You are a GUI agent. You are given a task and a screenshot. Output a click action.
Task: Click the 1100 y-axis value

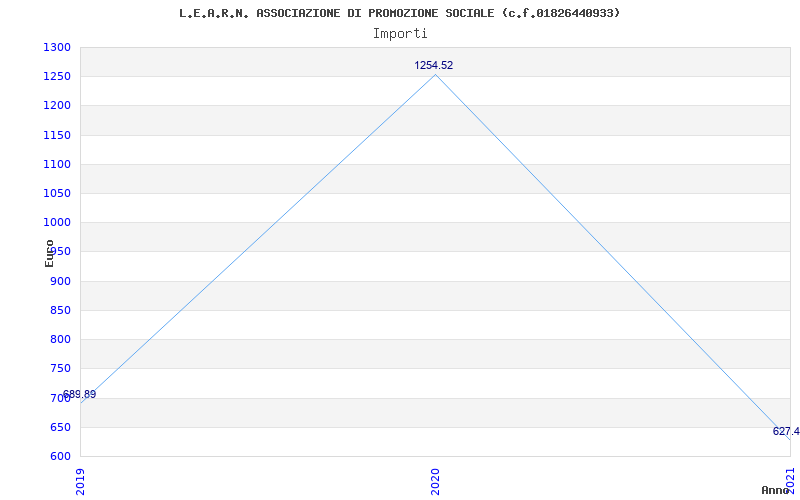pyautogui.click(x=57, y=164)
